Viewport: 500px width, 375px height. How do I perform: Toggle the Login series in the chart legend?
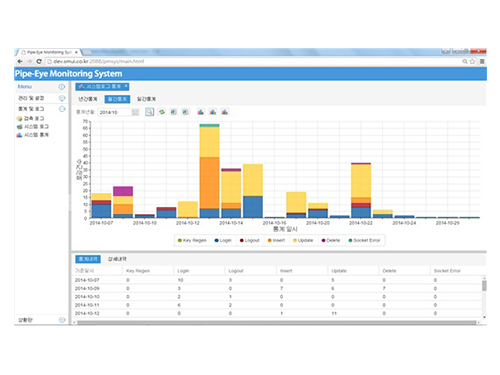(x=223, y=240)
